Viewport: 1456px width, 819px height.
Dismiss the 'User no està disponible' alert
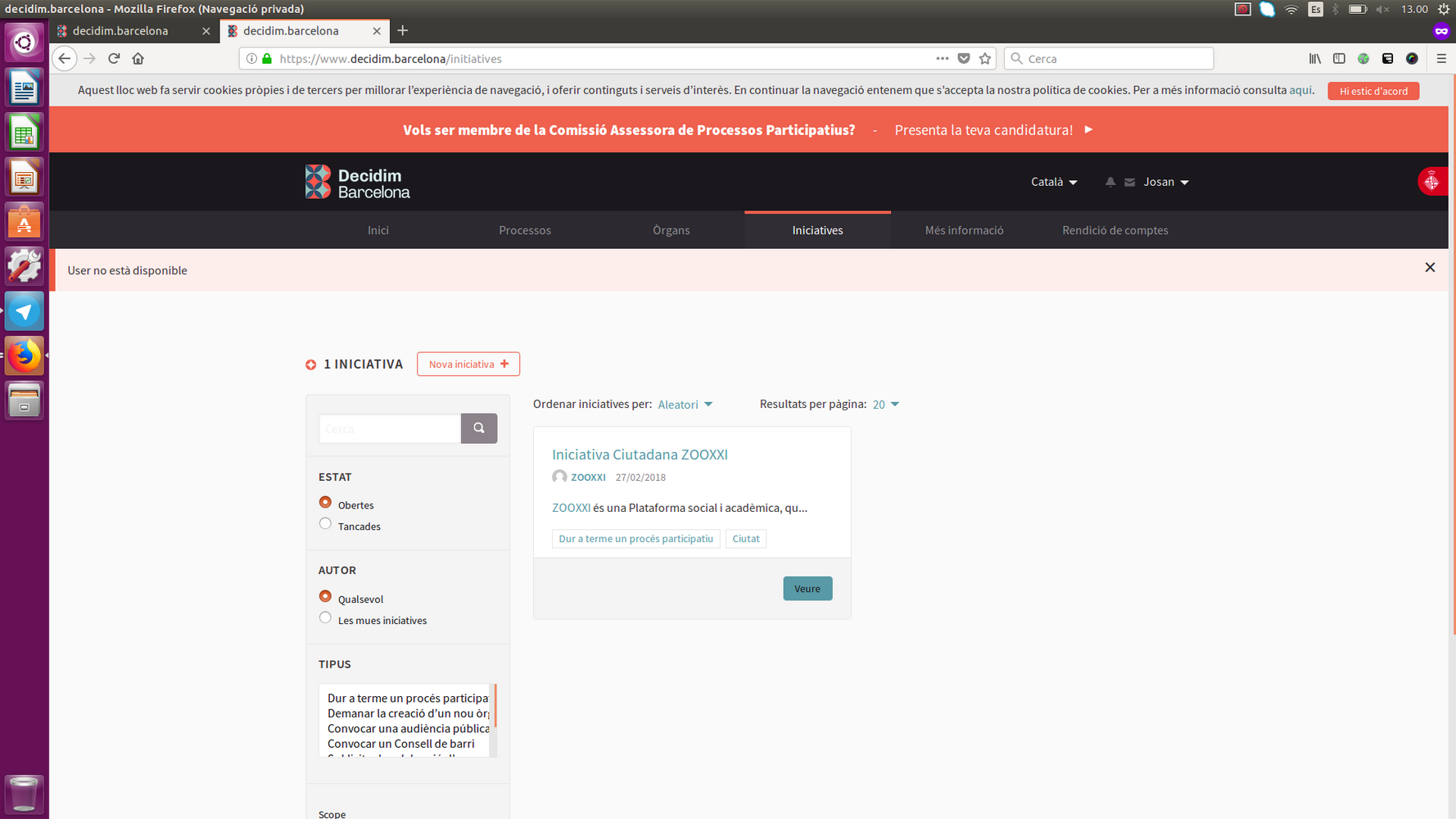click(x=1429, y=268)
